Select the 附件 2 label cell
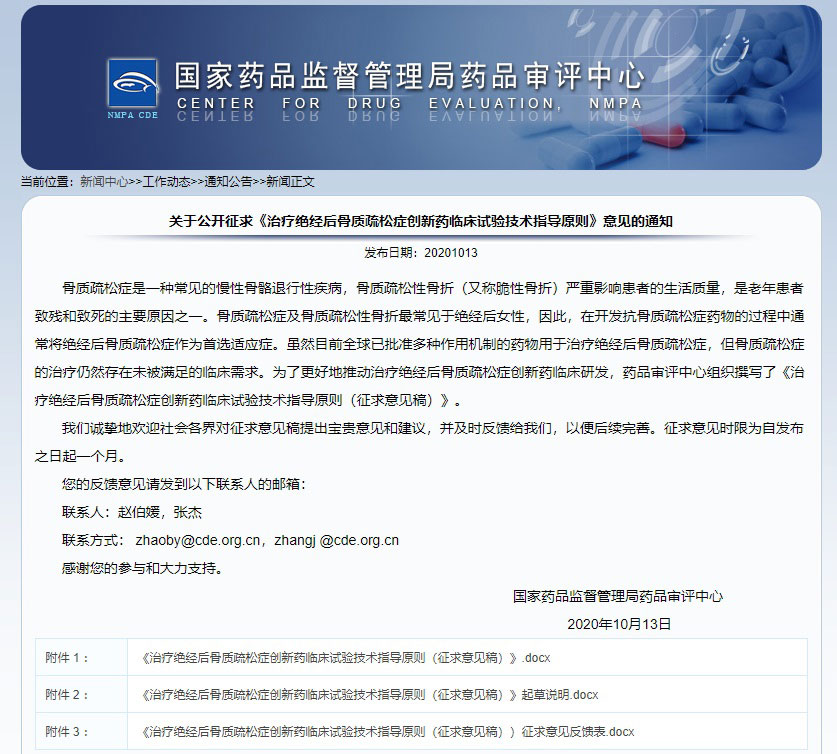Image resolution: width=837 pixels, height=754 pixels. pos(67,695)
